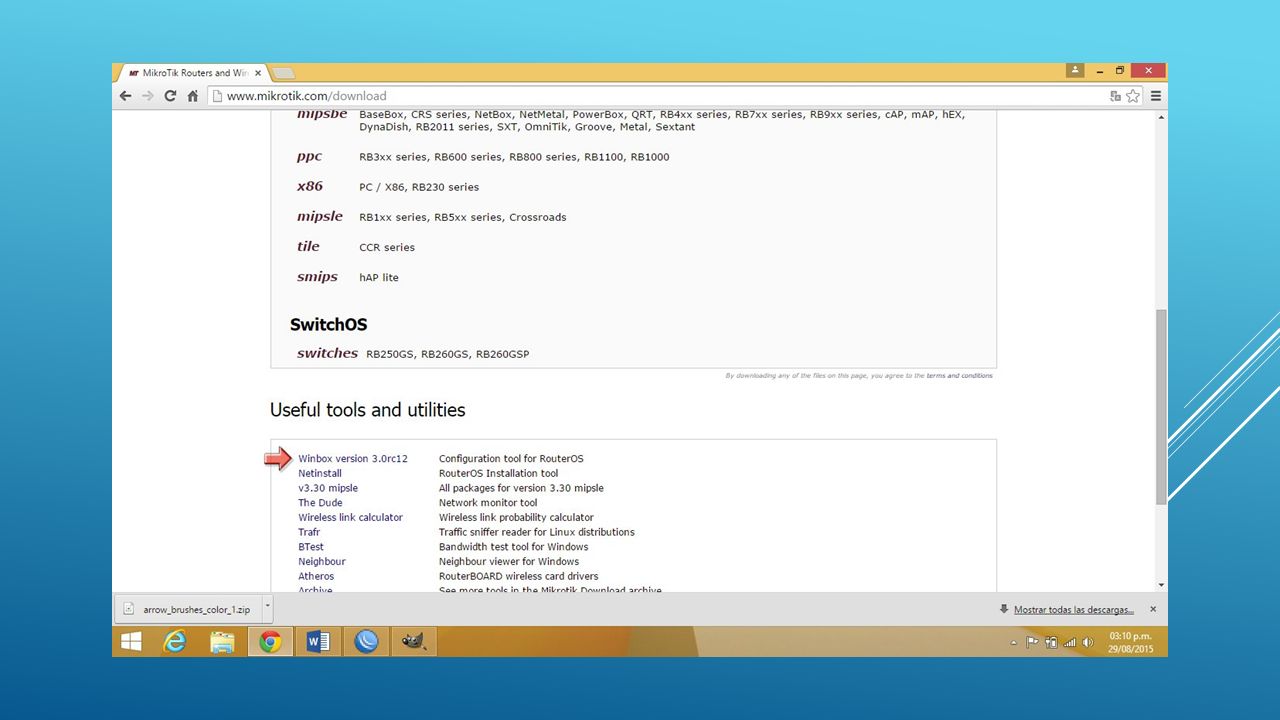Open the clock showing 03:10 p.m.
The width and height of the screenshot is (1280, 720).
1130,642
